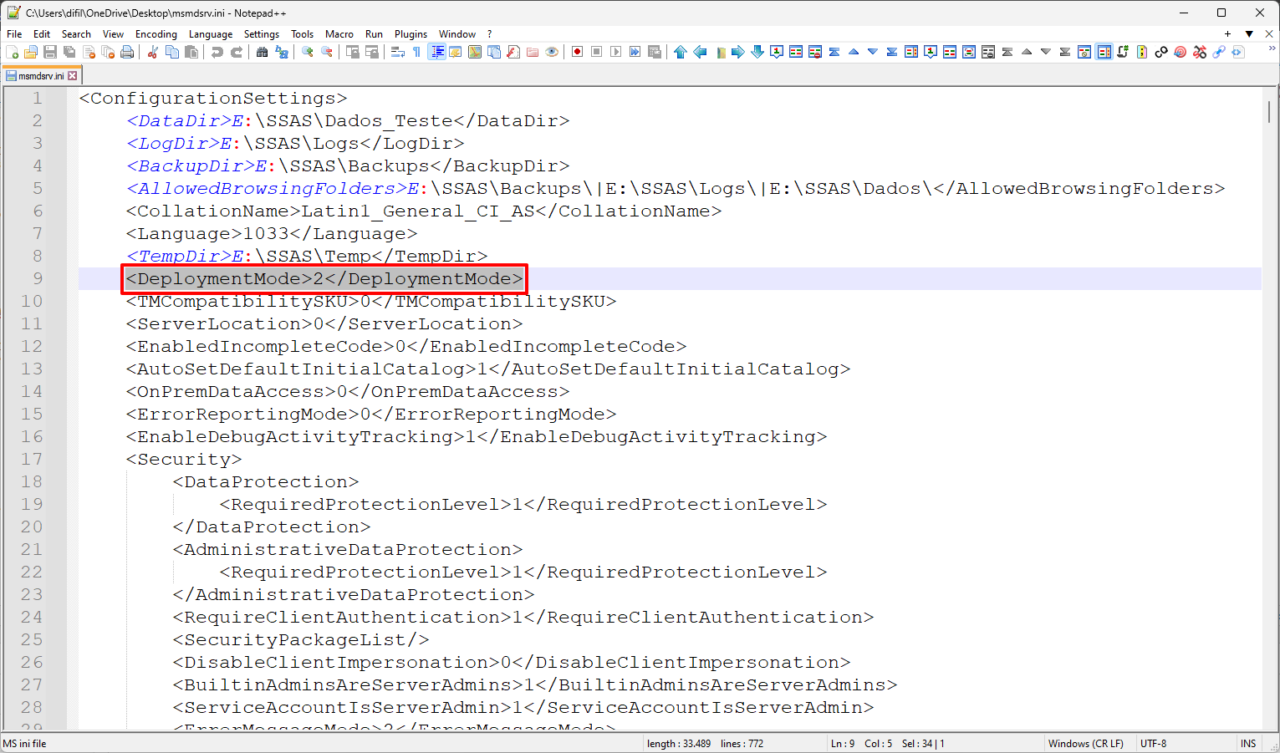Cut text with the scissors toolbar icon
Screen dimensions: 1280x753
[154, 52]
